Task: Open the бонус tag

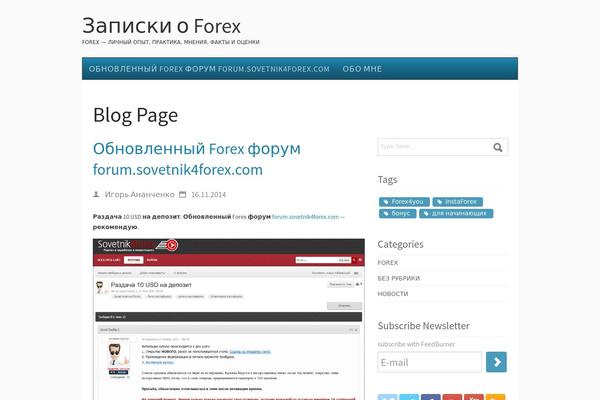Action: click(398, 214)
